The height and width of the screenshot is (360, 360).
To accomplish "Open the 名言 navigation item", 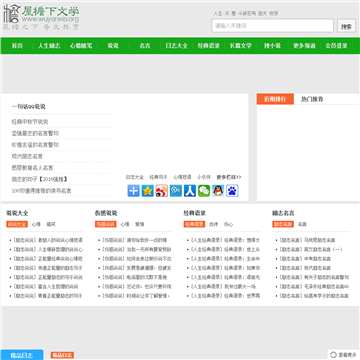I will click(145, 46).
